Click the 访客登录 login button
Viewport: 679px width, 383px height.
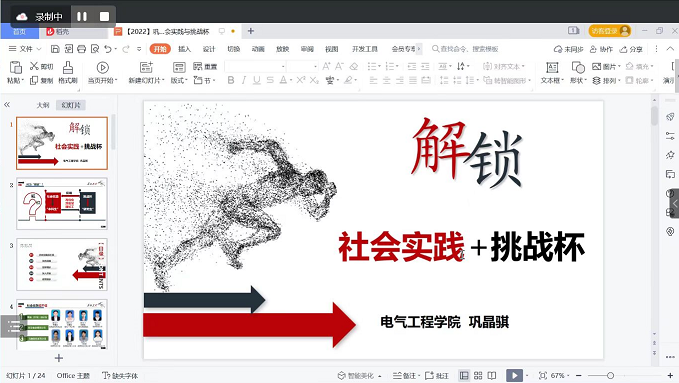[609, 31]
